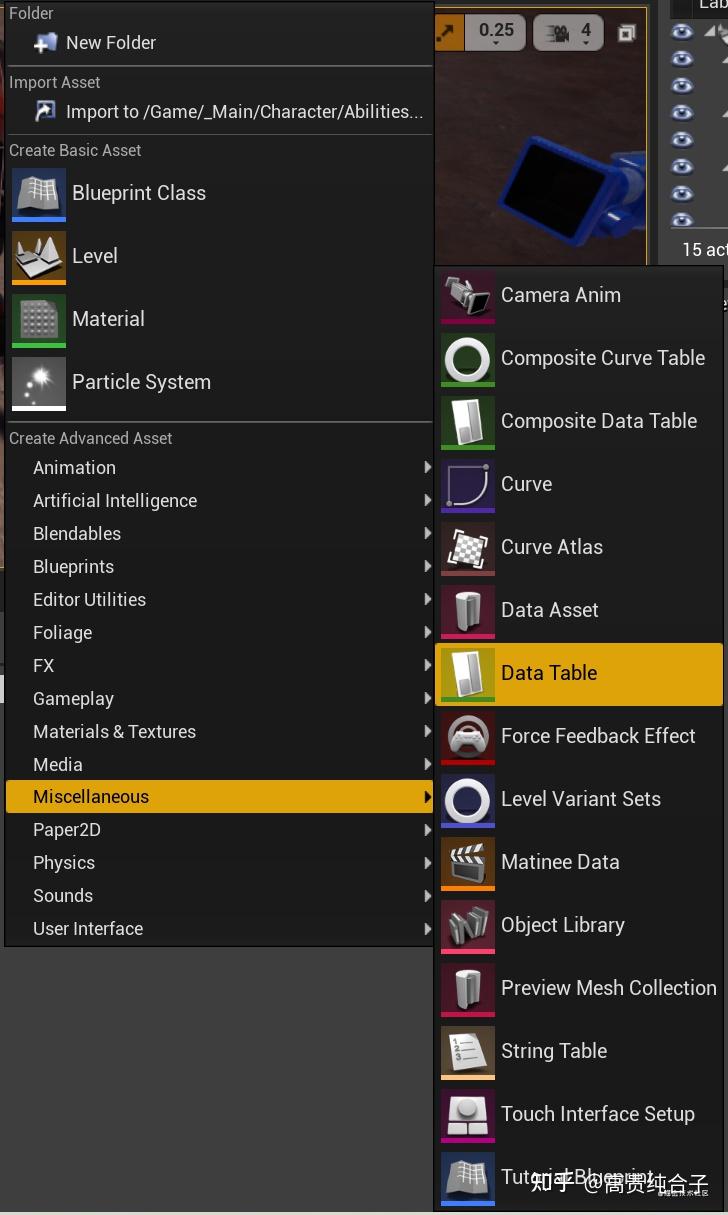728x1215 pixels.
Task: Click the Particle System icon
Action: coord(39,383)
